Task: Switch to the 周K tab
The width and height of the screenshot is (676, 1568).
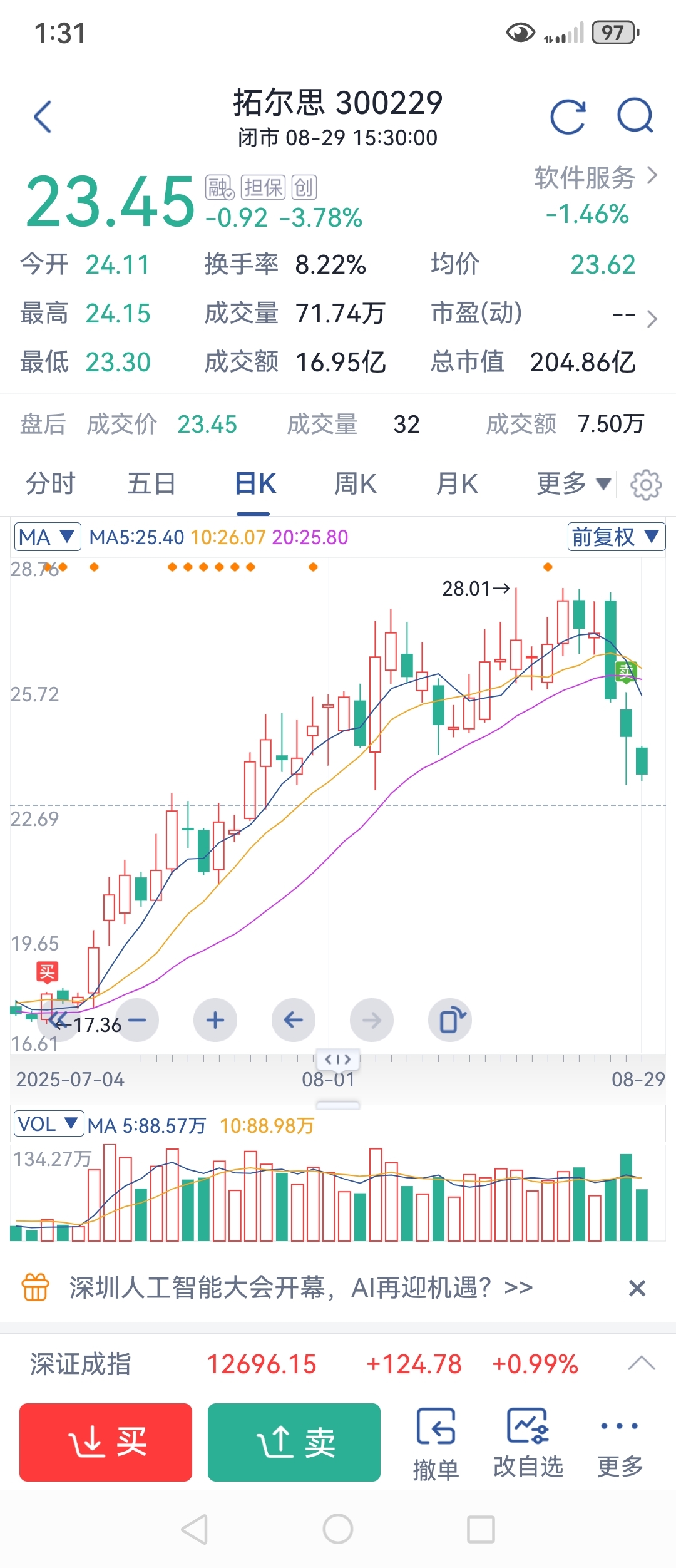Action: (x=355, y=483)
